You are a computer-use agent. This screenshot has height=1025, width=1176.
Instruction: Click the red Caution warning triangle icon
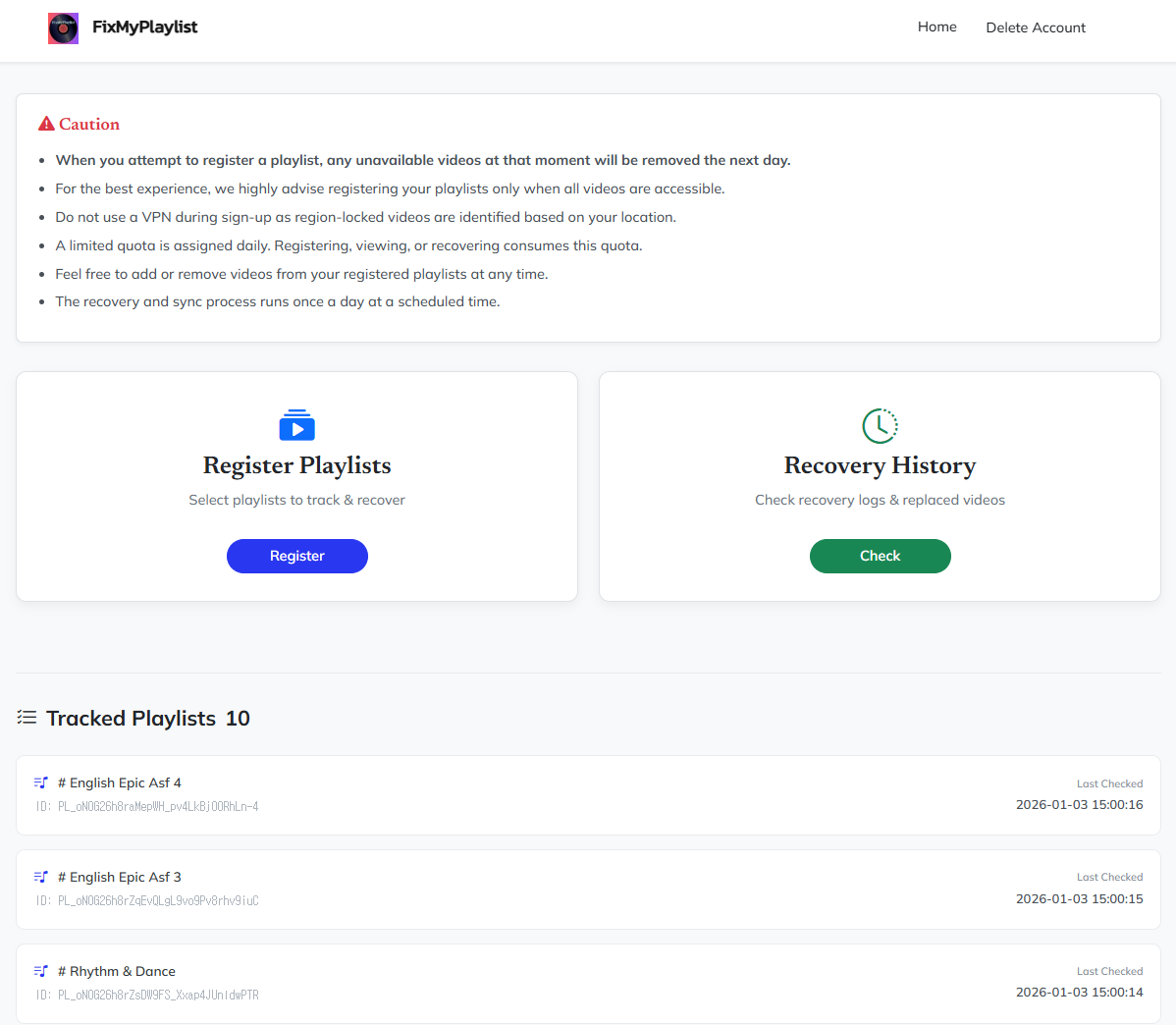tap(44, 123)
